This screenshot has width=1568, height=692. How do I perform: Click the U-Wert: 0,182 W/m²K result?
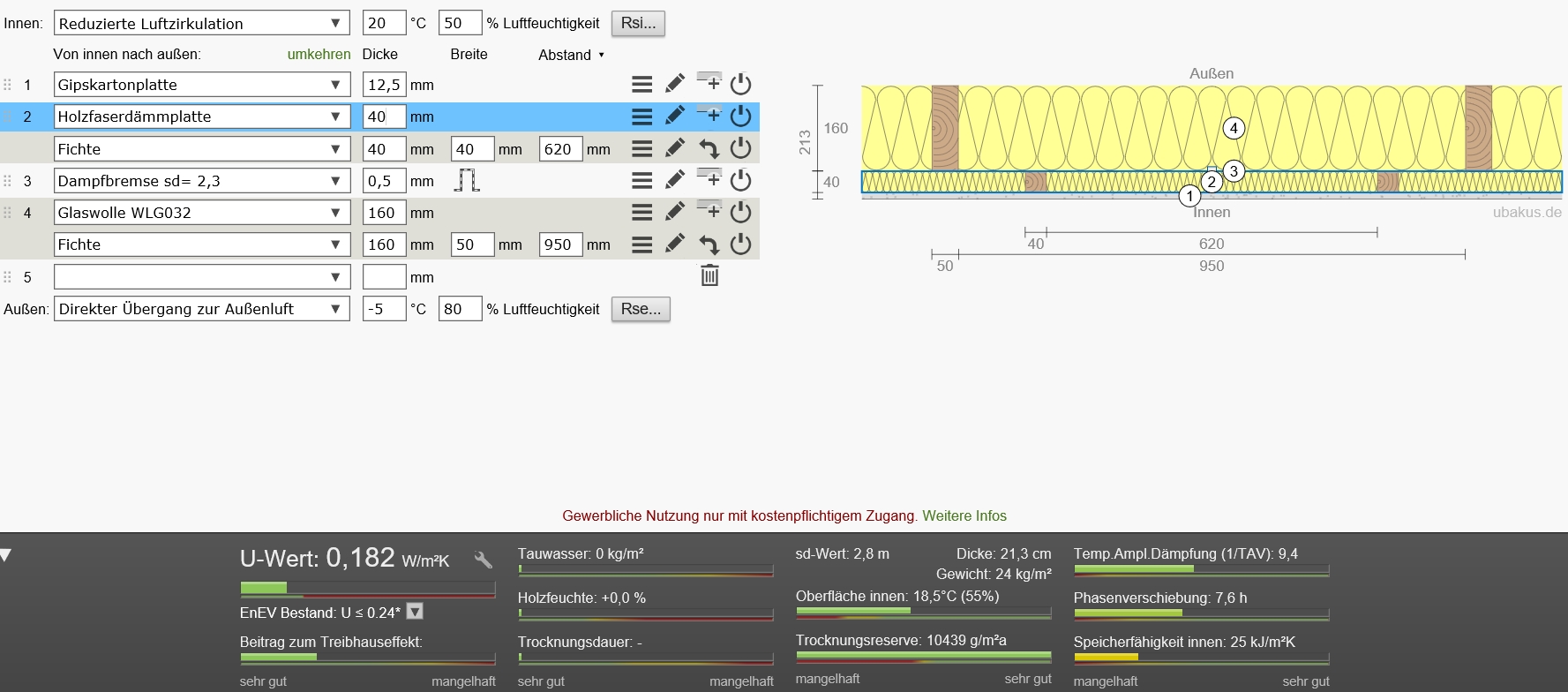coord(344,558)
